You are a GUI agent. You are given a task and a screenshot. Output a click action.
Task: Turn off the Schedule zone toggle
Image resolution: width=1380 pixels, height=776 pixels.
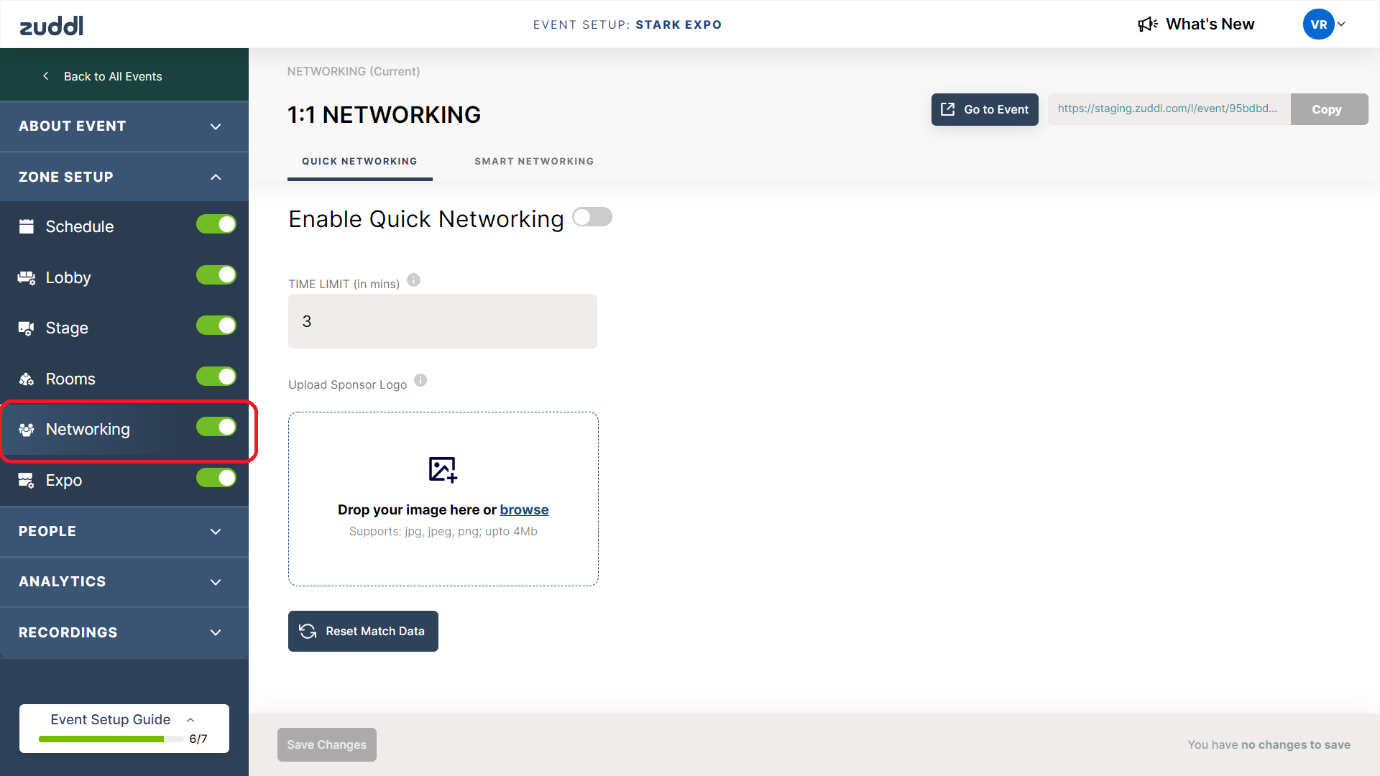point(216,224)
